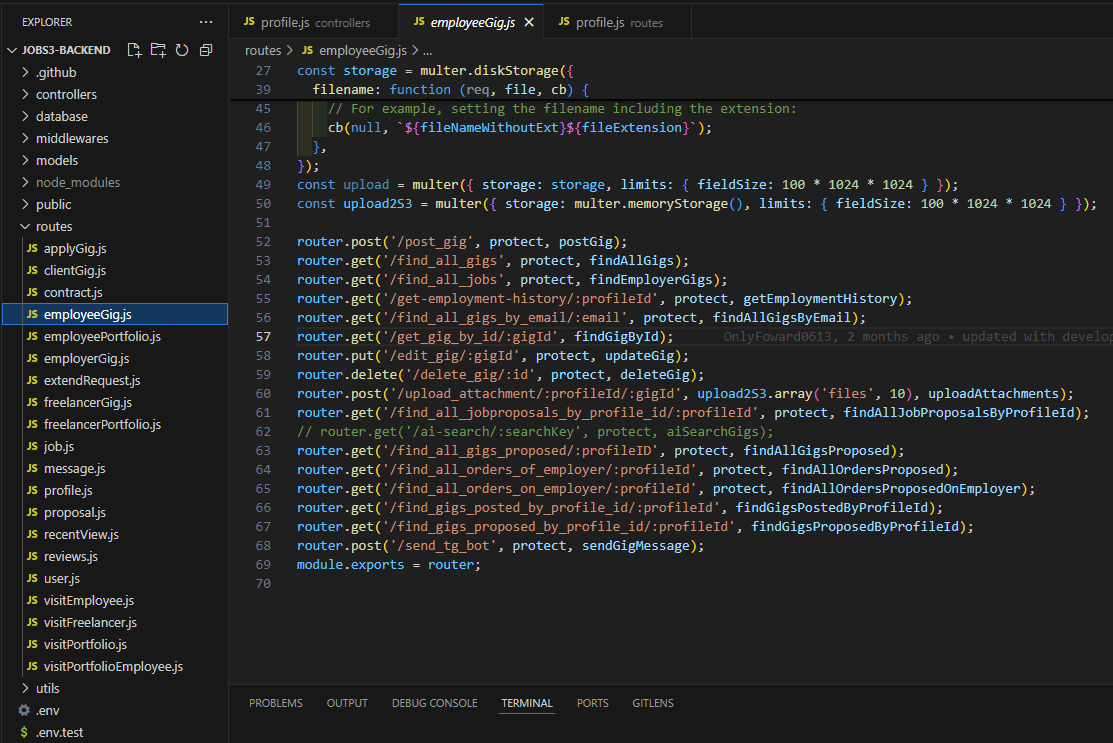The image size is (1113, 743).
Task: Open the PORTS panel tab
Action: pos(593,703)
